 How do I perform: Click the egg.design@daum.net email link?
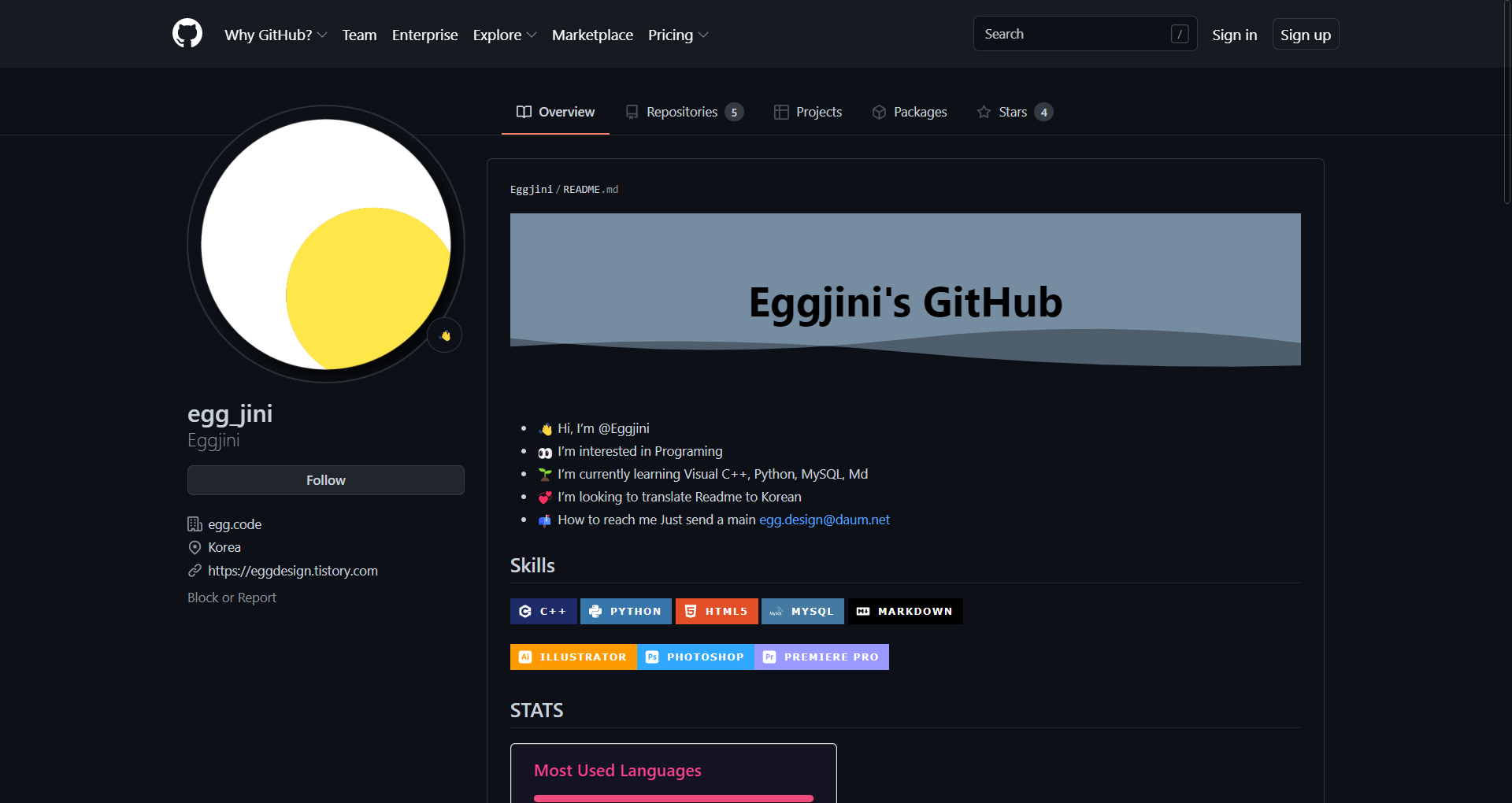[825, 520]
